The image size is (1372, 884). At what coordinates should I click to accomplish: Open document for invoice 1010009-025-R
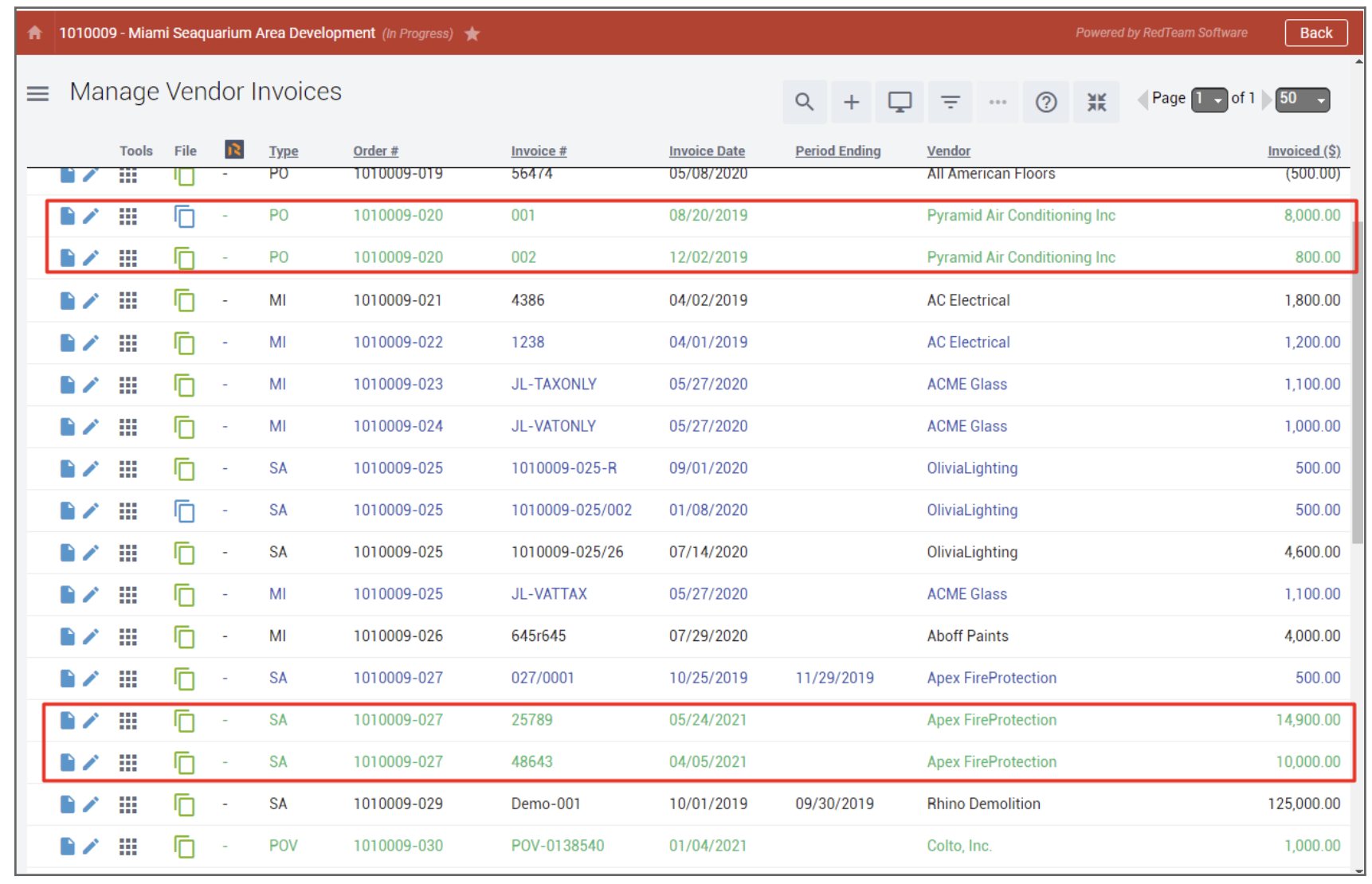click(68, 468)
